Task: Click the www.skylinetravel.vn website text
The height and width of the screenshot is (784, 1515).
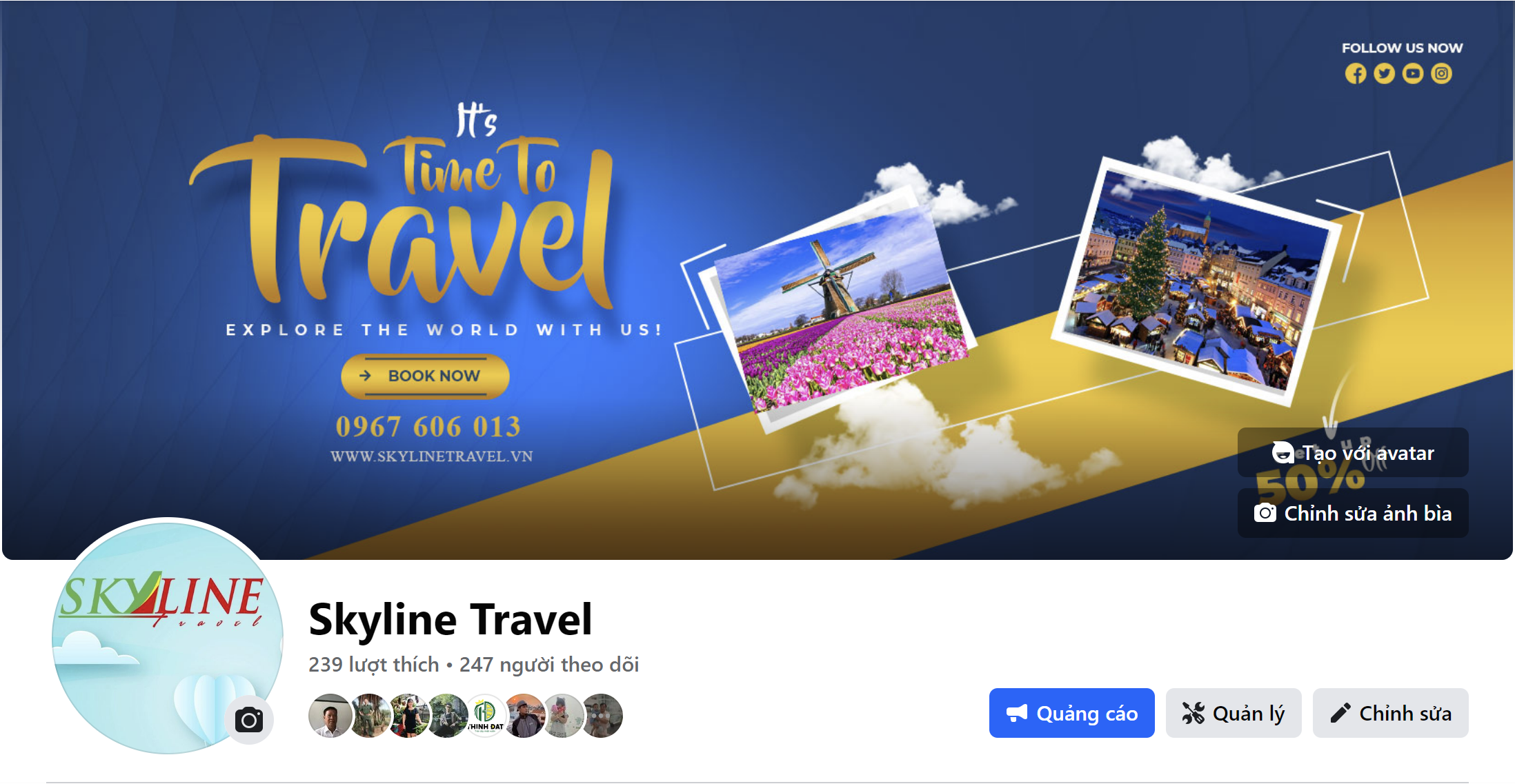Action: click(x=432, y=456)
